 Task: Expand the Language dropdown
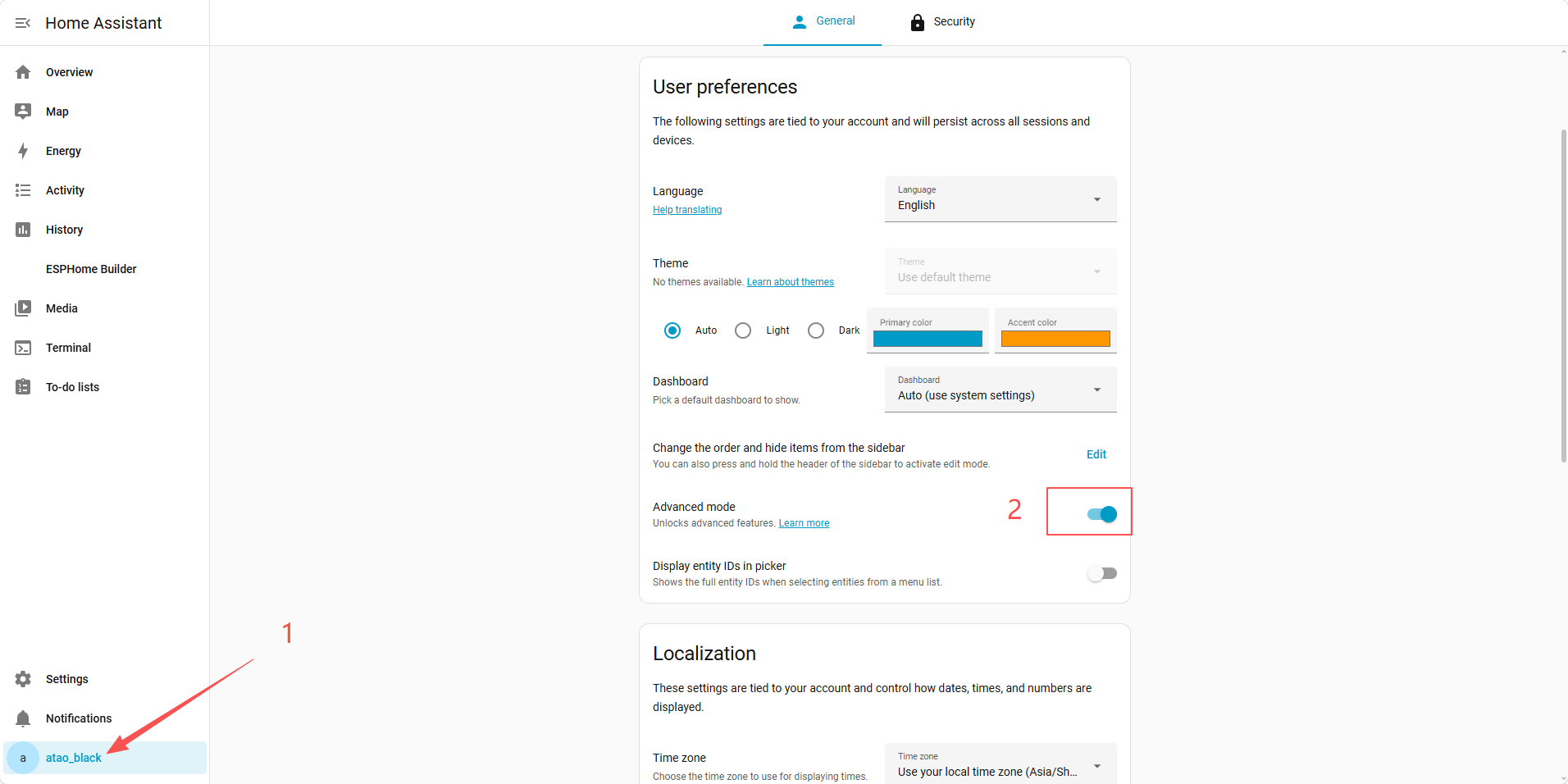pyautogui.click(x=1001, y=199)
